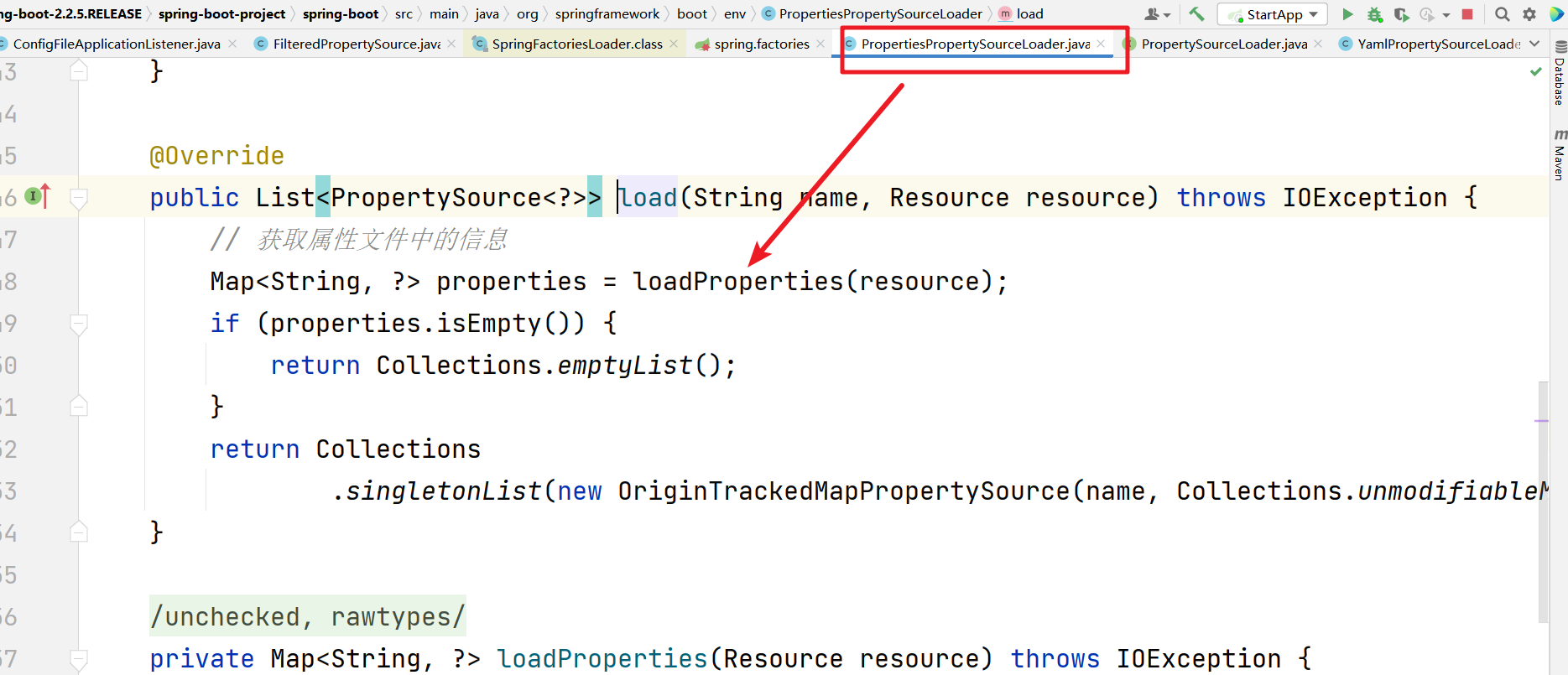Expand the profiler options dropdown arrow
The width and height of the screenshot is (1568, 675).
tap(1446, 15)
